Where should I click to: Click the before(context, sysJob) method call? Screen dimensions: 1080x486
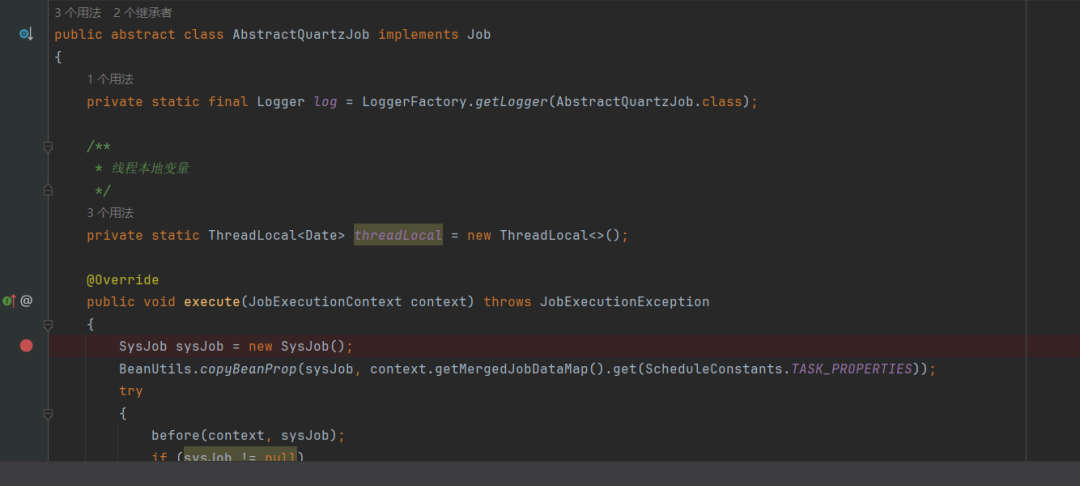tap(244, 436)
